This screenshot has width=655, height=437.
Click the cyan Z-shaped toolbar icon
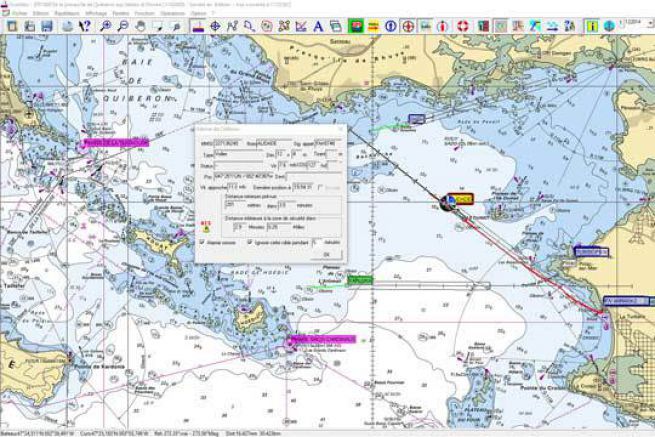tap(535, 26)
